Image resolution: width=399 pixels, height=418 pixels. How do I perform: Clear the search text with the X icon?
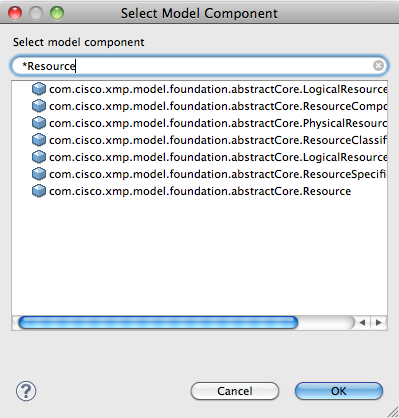coord(378,66)
